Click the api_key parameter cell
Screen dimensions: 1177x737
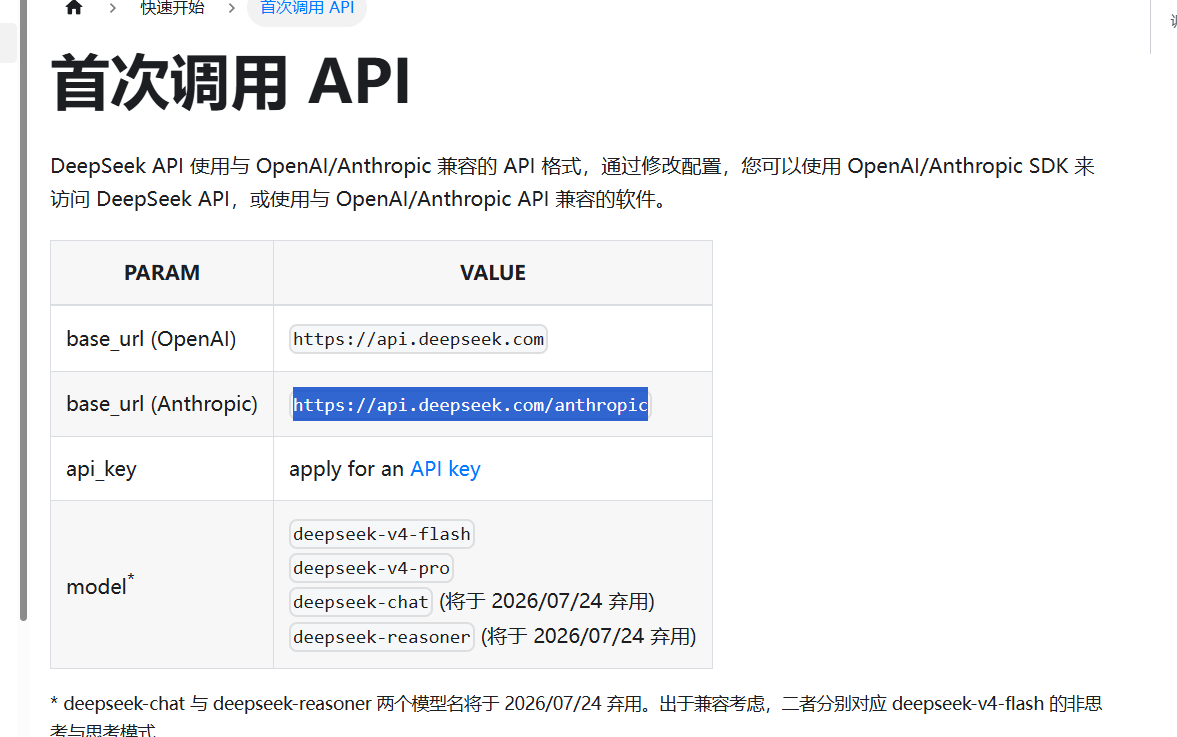pos(161,469)
